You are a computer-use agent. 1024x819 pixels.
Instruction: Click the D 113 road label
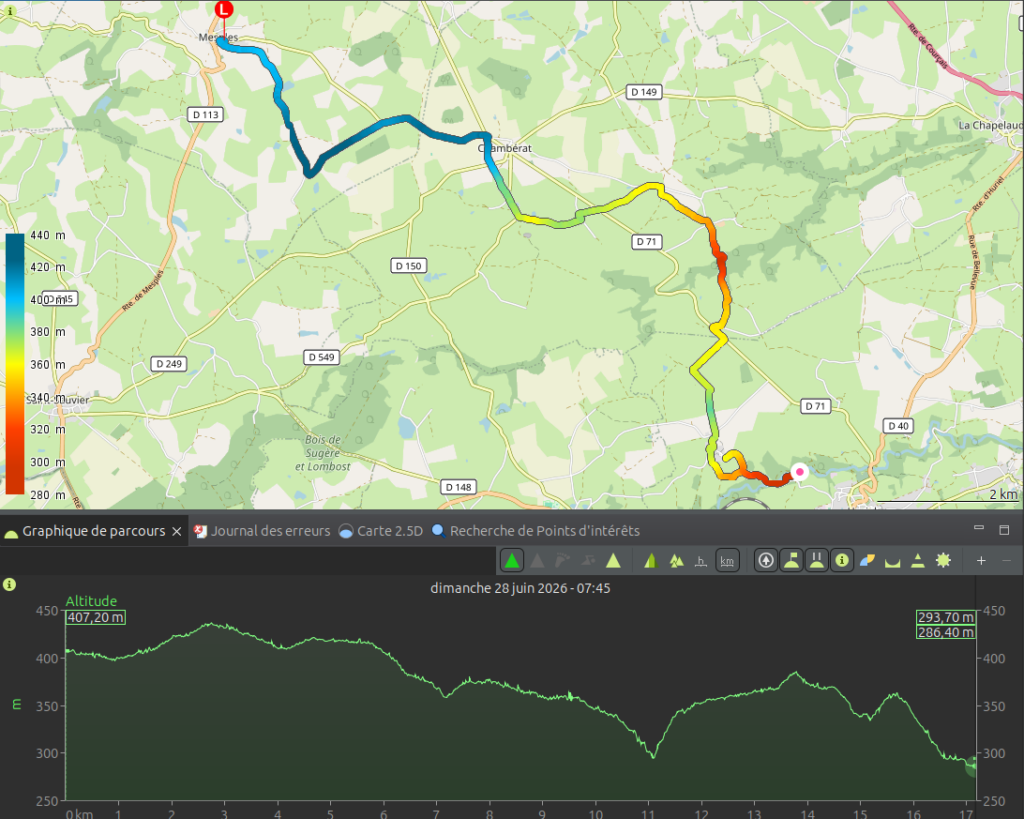(206, 115)
